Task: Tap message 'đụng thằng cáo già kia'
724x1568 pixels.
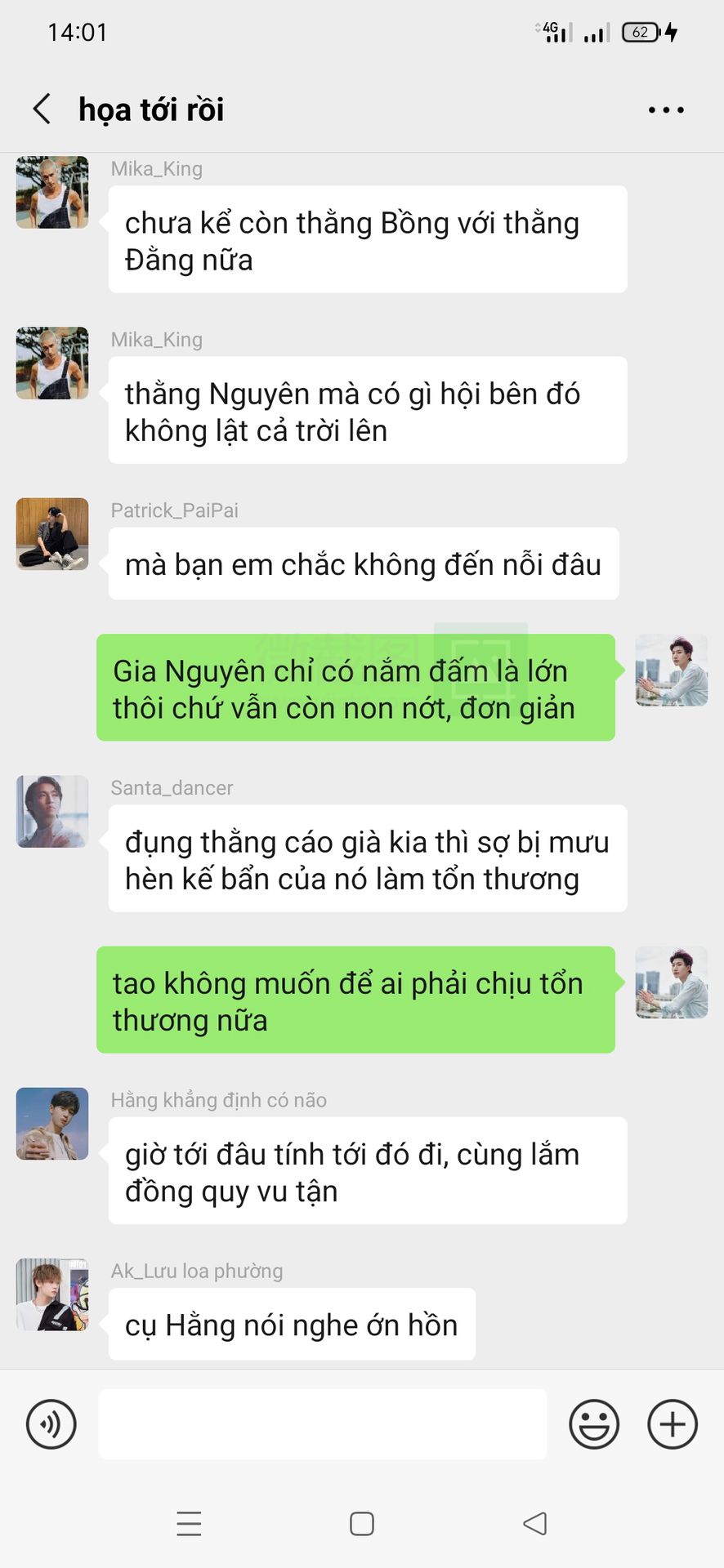Action: (x=368, y=858)
